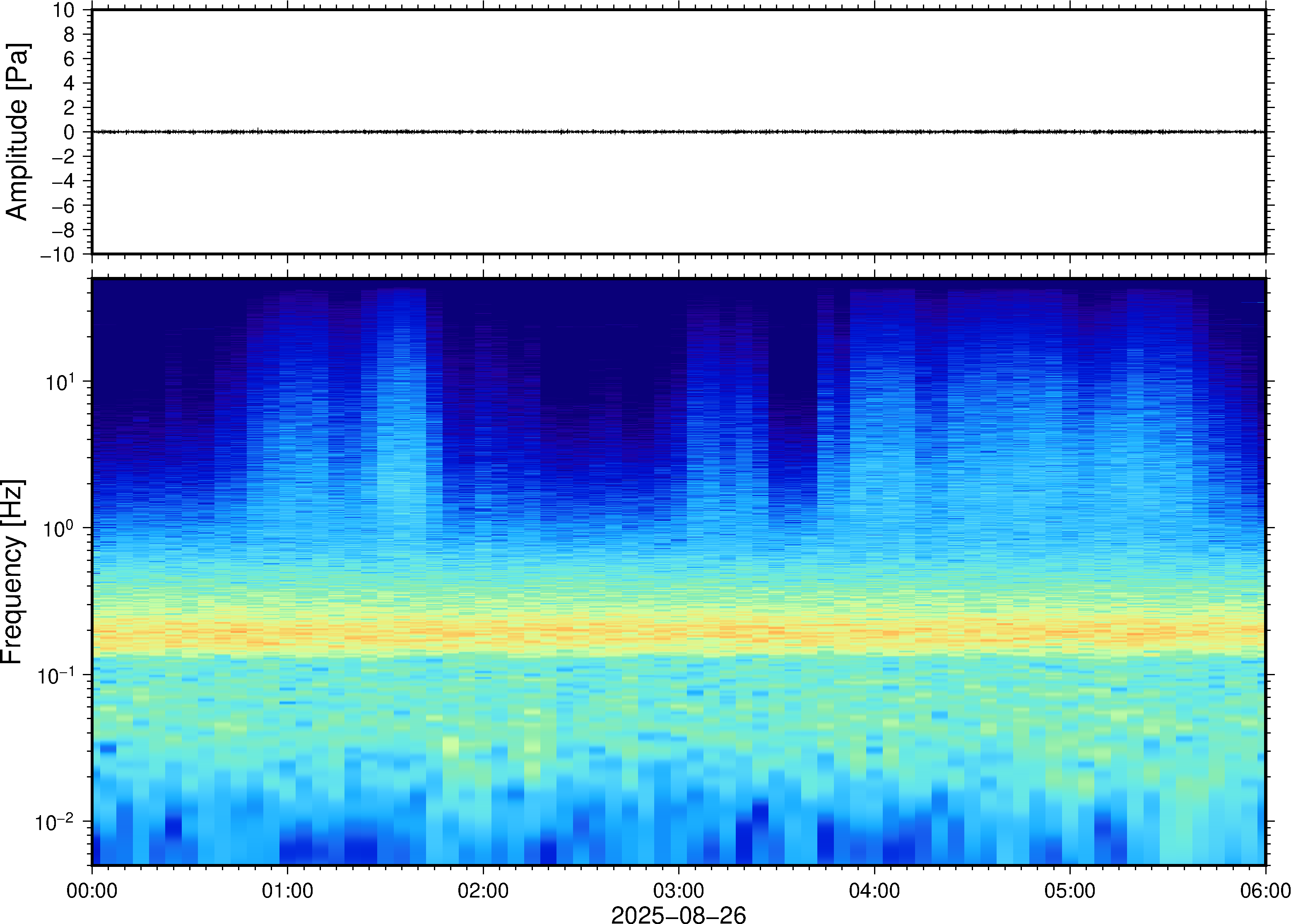Screen dimensions: 1291x924
Task: Click the amplitude tick label 6
Action: (x=69, y=59)
